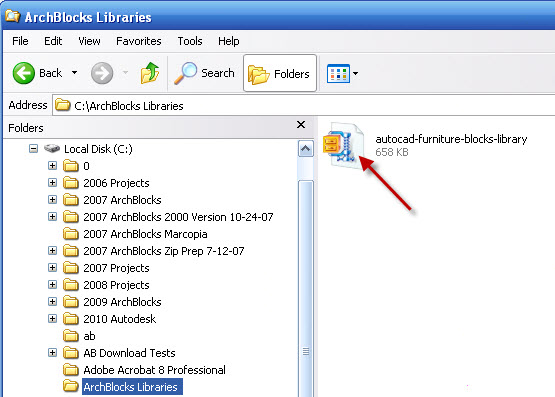Click the 658 KB file size text
Viewport: 555px width, 397px height.
pyautogui.click(x=392, y=152)
